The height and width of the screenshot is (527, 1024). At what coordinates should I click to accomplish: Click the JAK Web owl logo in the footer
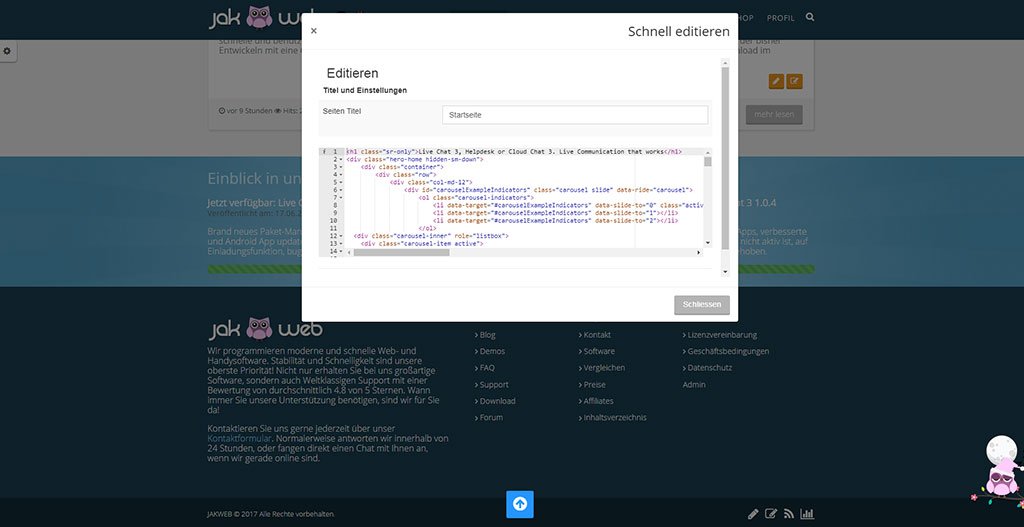[x=265, y=328]
